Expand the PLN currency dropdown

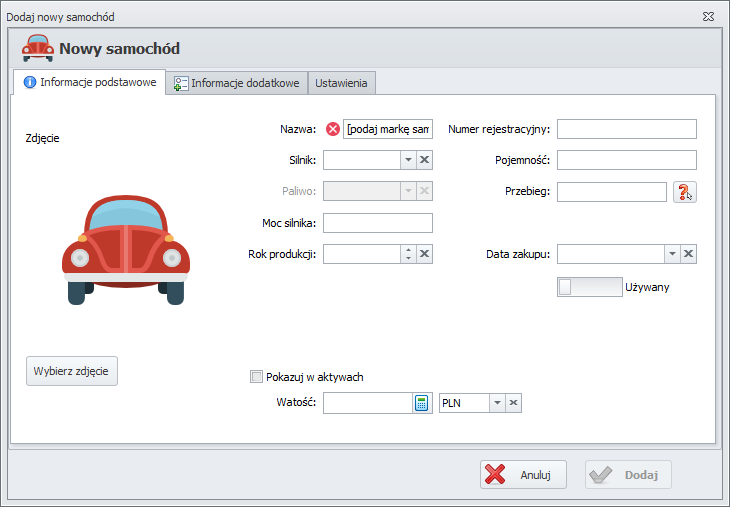pos(496,402)
